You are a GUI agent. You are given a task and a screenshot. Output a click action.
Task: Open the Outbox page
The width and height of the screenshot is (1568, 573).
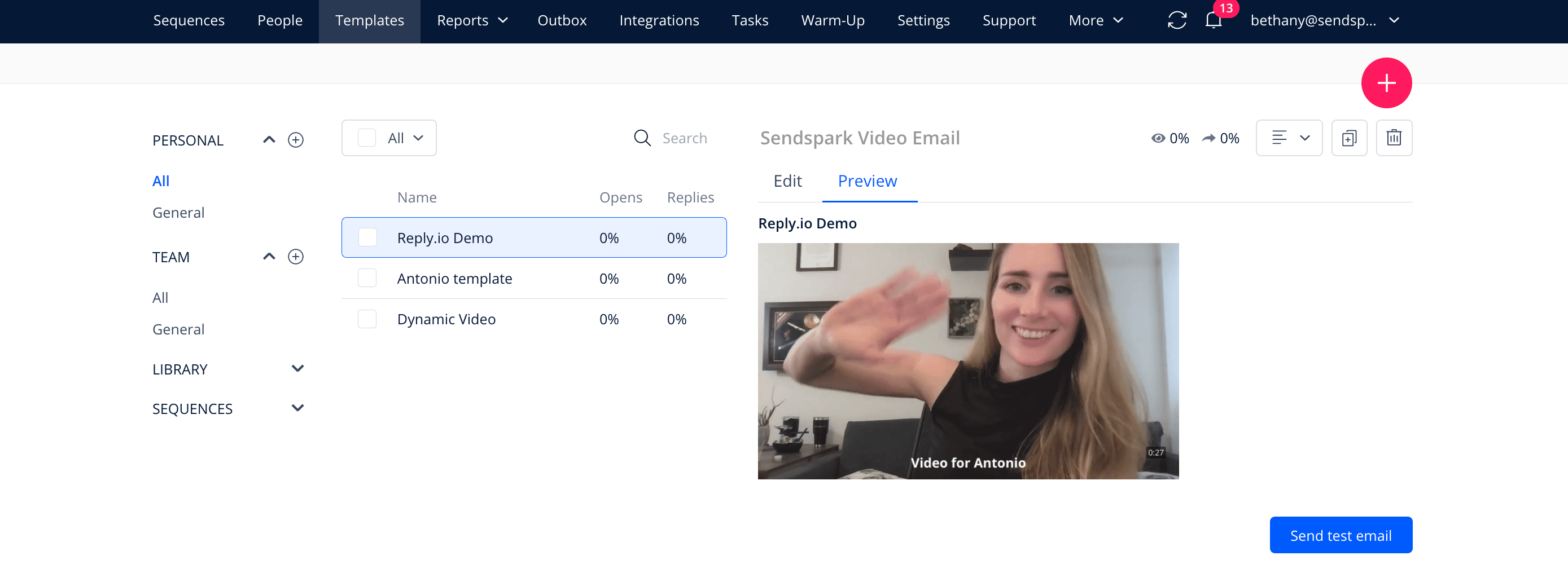[562, 21]
